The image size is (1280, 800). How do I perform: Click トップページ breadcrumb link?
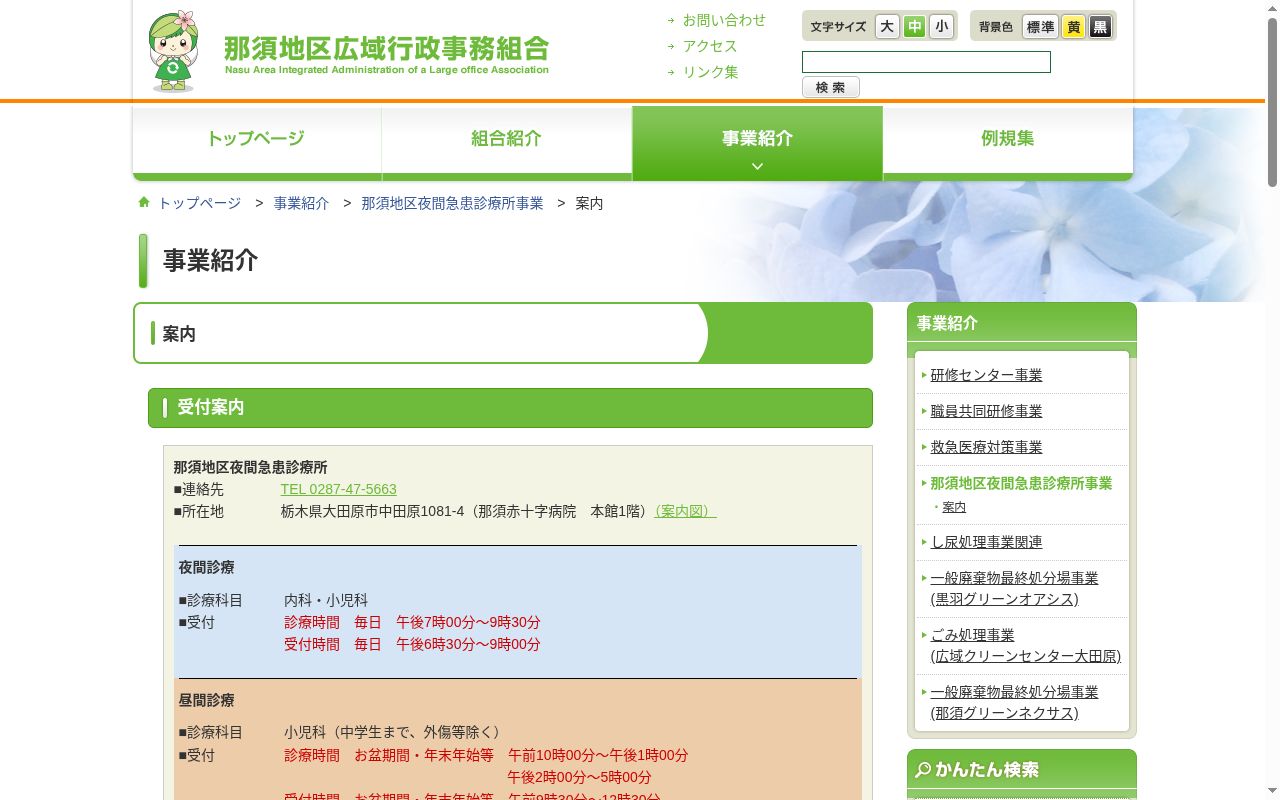pos(200,203)
